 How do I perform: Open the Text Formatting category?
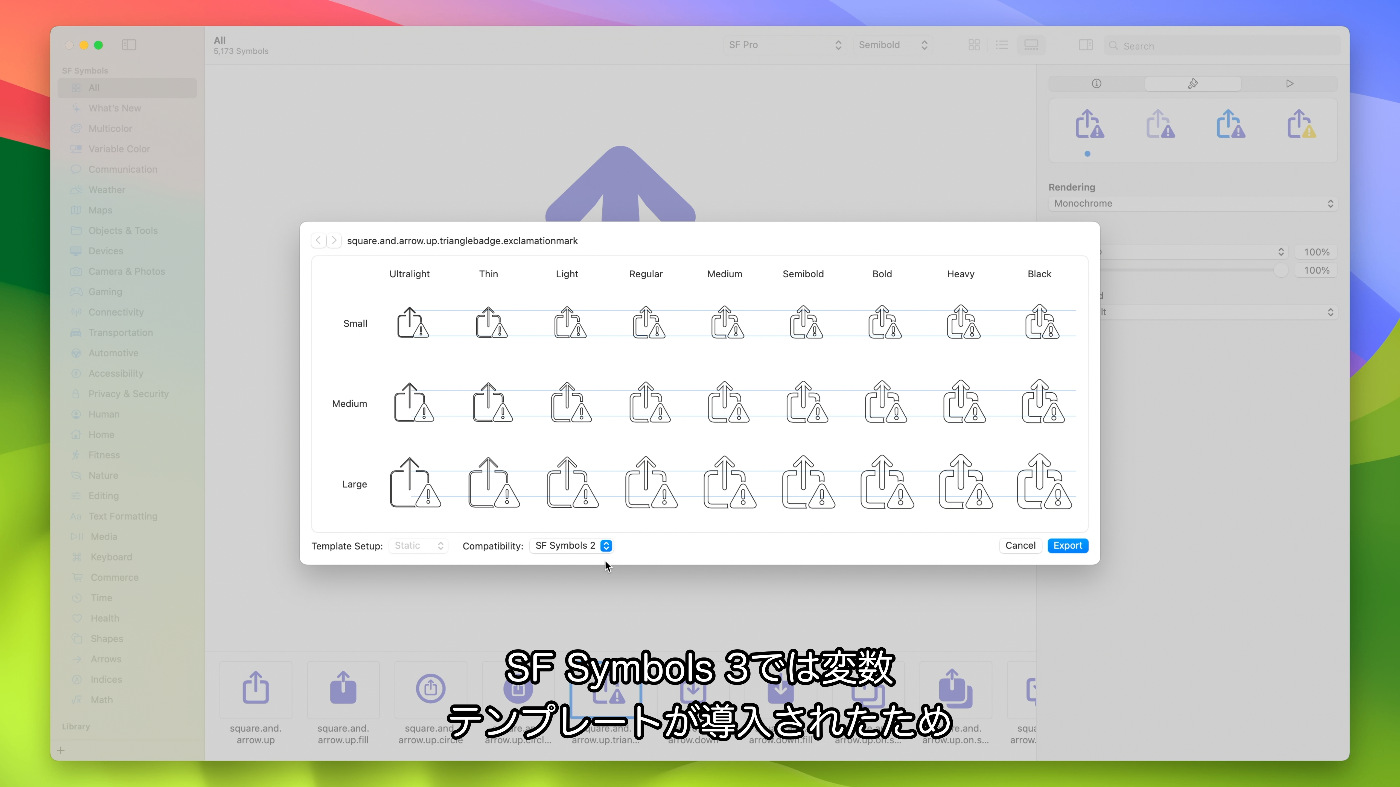(x=127, y=516)
